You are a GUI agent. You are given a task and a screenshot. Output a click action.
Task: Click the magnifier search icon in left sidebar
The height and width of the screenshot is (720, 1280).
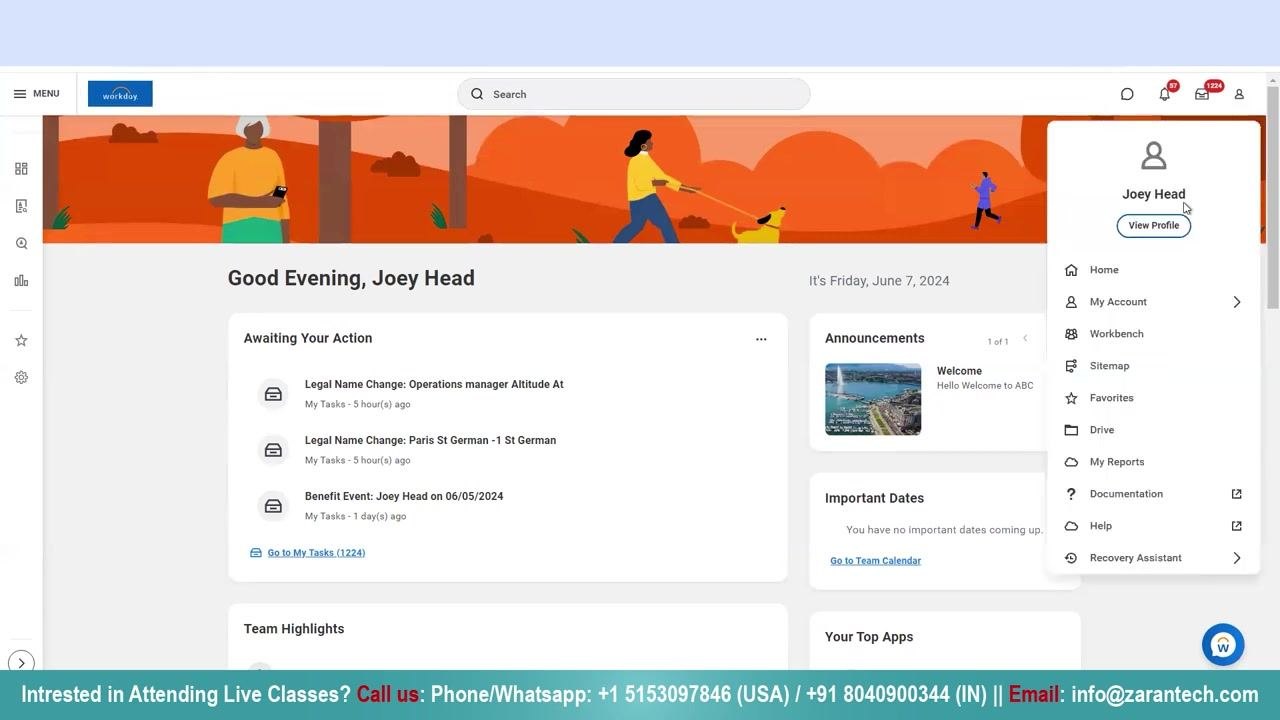point(21,243)
